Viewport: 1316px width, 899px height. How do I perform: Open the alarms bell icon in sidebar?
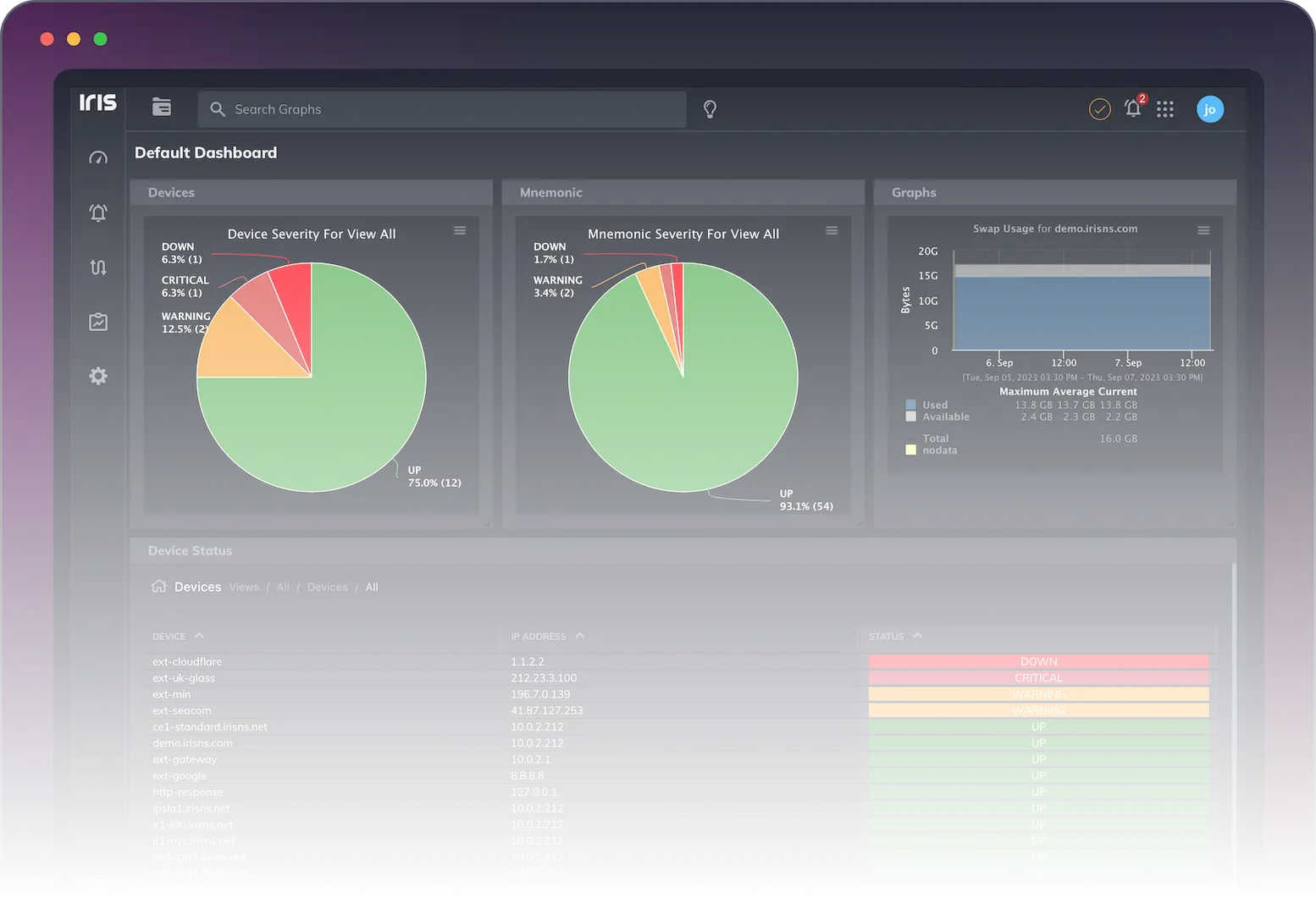point(98,212)
